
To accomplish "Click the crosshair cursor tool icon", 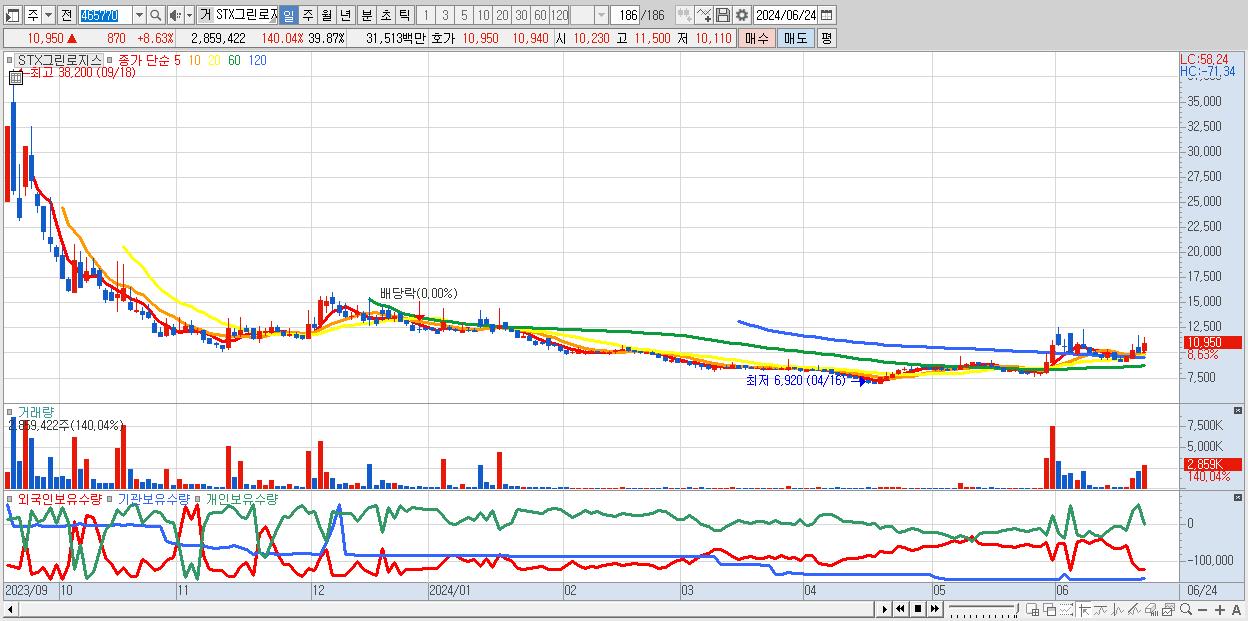I will 1084,609.
